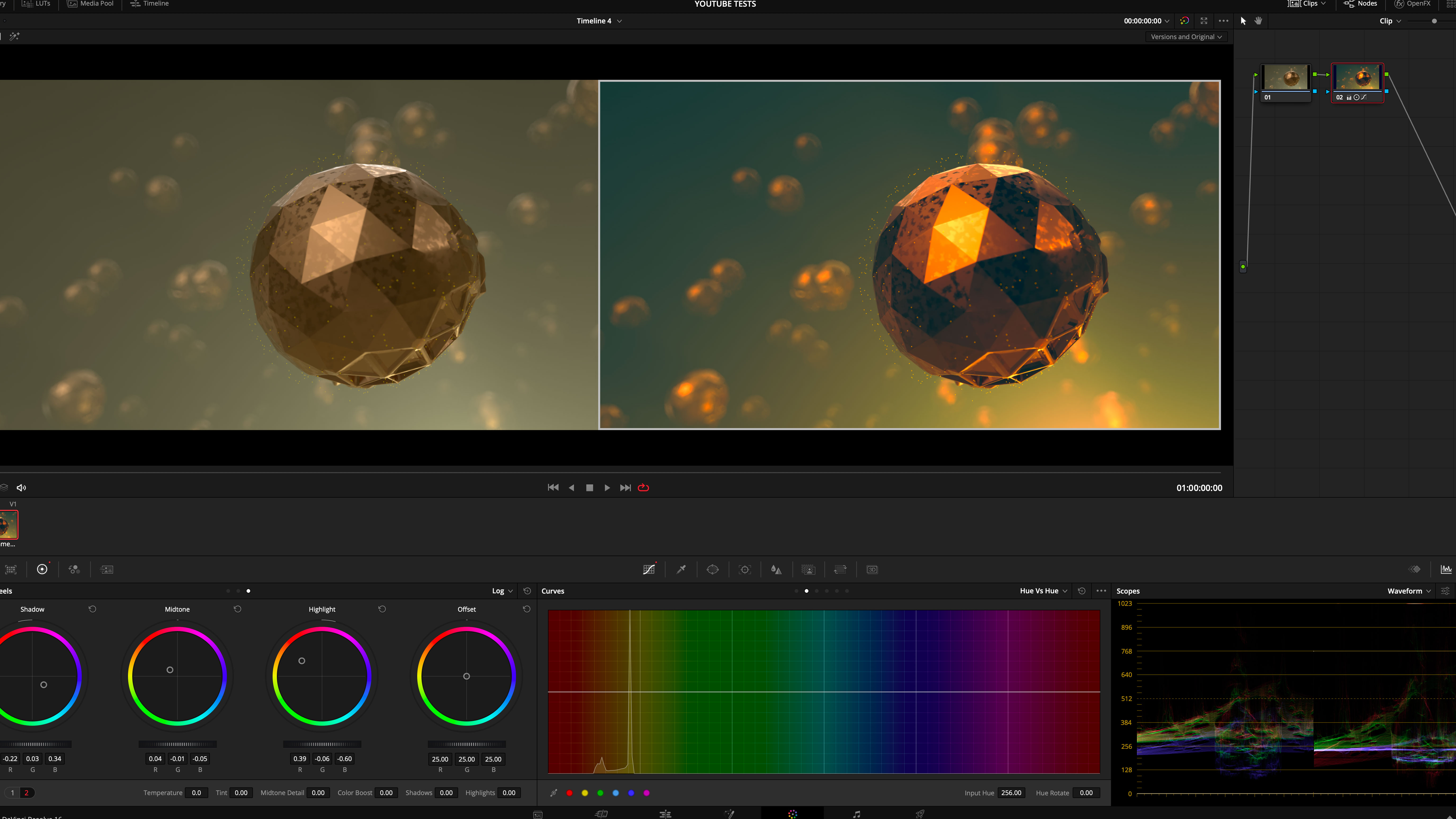Open the Motion Effects palette

(106, 569)
